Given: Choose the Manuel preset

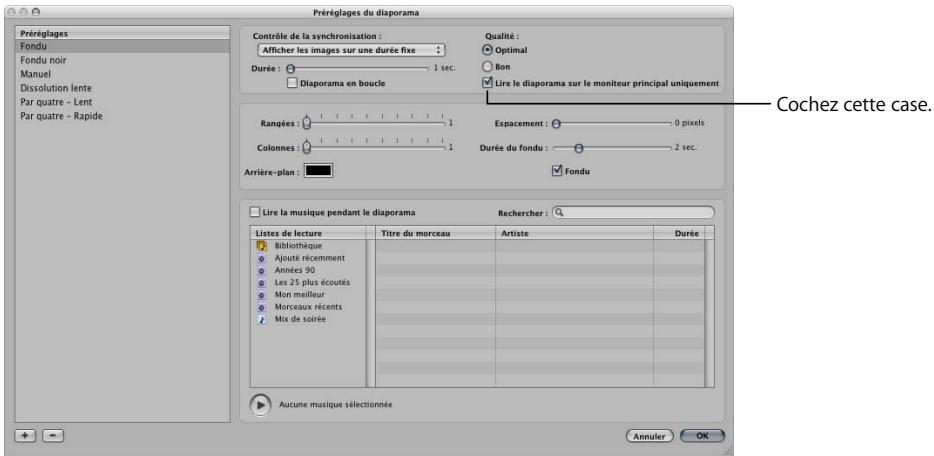Looking at the screenshot, I should (x=122, y=74).
